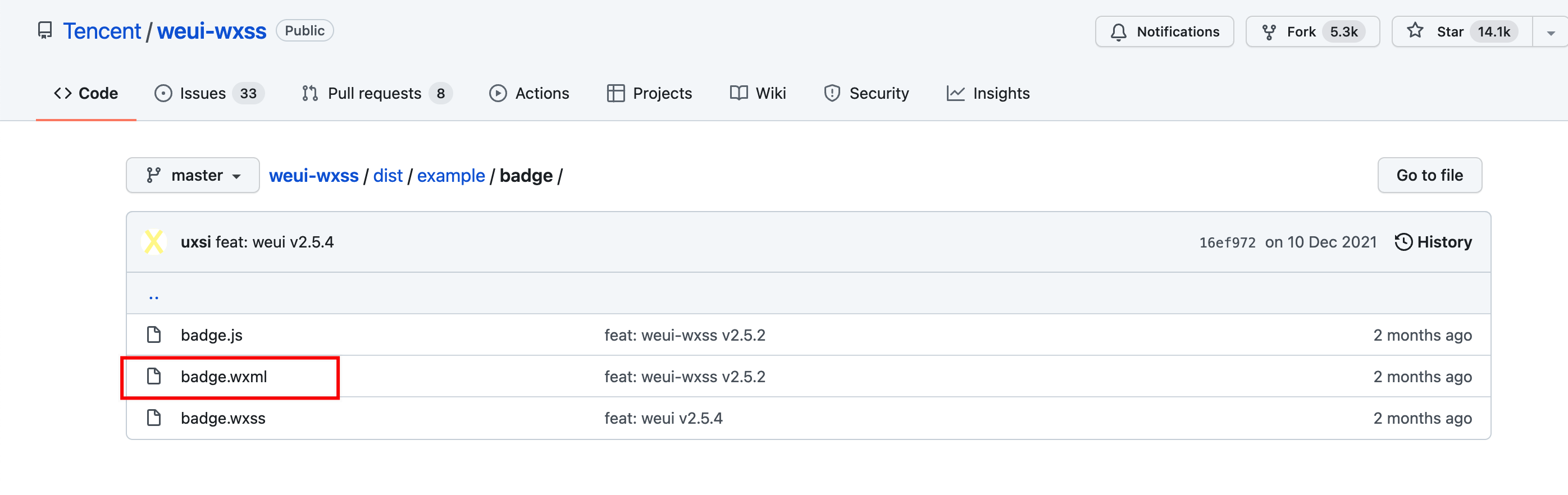
Task: Open the badge.js file
Action: click(x=211, y=335)
